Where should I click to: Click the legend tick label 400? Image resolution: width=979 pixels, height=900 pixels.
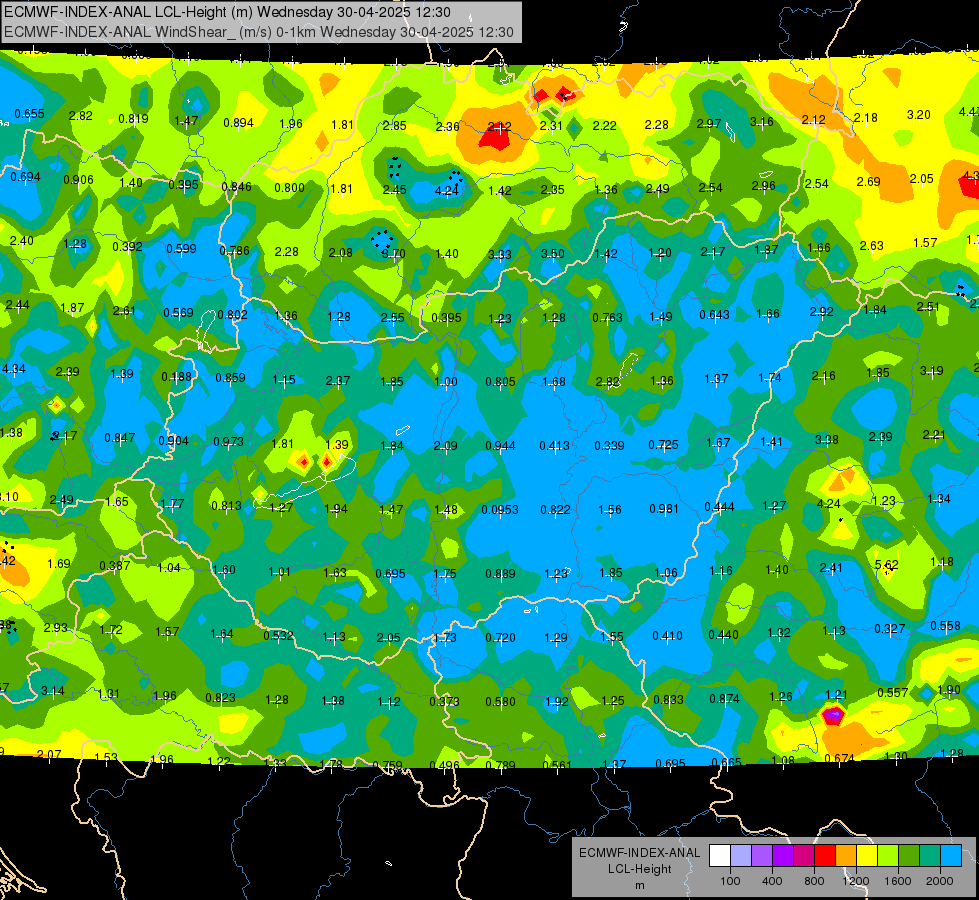coord(772,881)
